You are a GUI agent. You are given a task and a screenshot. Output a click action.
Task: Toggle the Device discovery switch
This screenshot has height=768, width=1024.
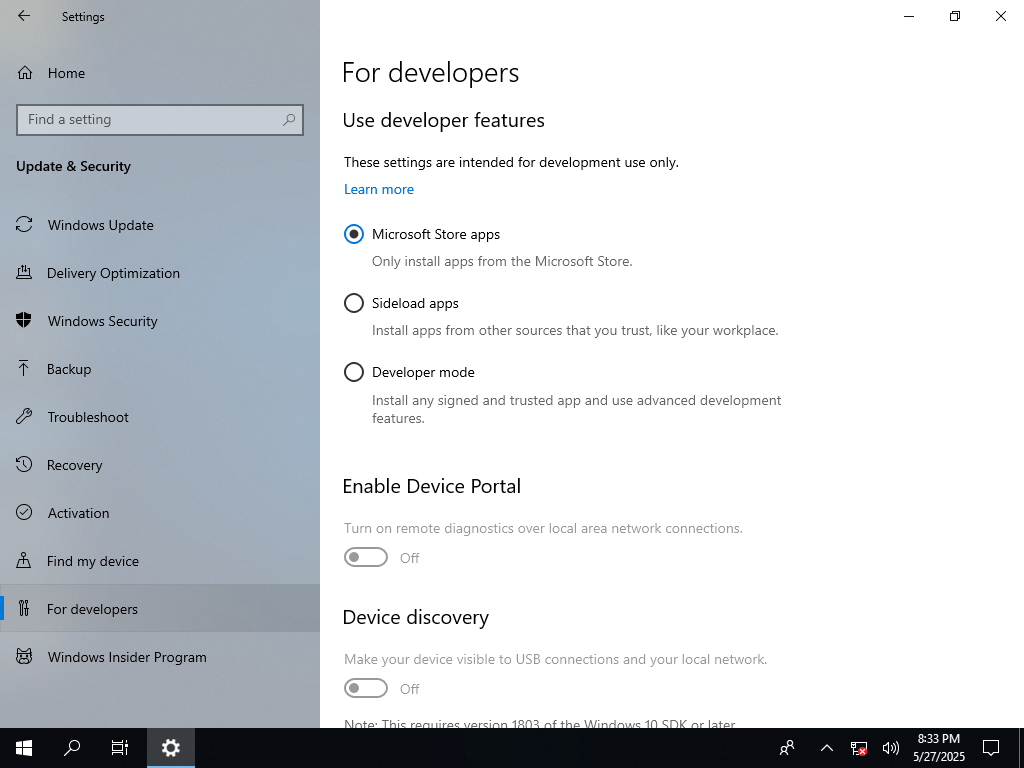click(x=366, y=688)
